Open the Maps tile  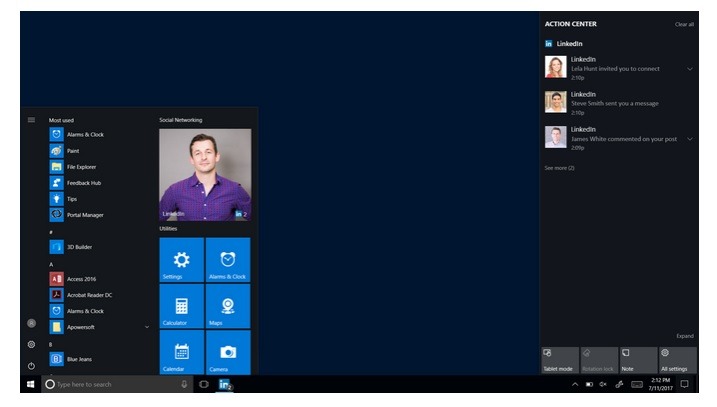228,306
